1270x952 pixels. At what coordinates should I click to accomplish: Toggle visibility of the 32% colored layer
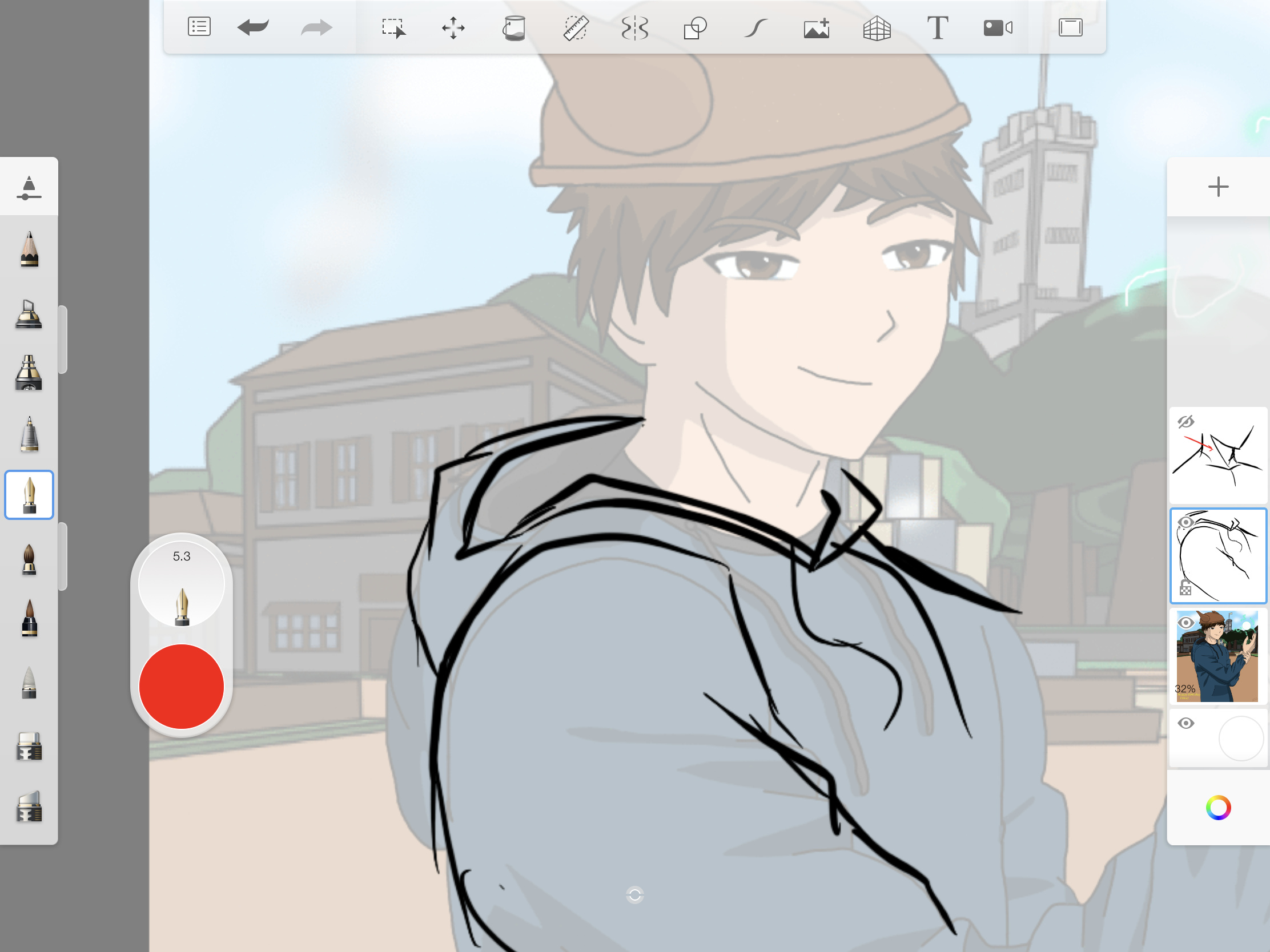(1185, 623)
